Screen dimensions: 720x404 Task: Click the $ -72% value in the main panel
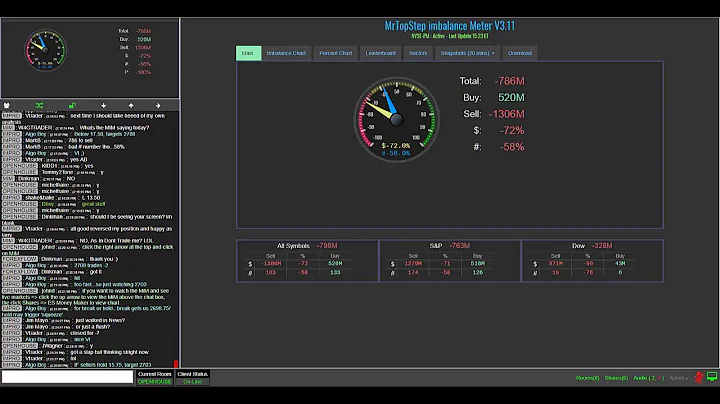512,131
